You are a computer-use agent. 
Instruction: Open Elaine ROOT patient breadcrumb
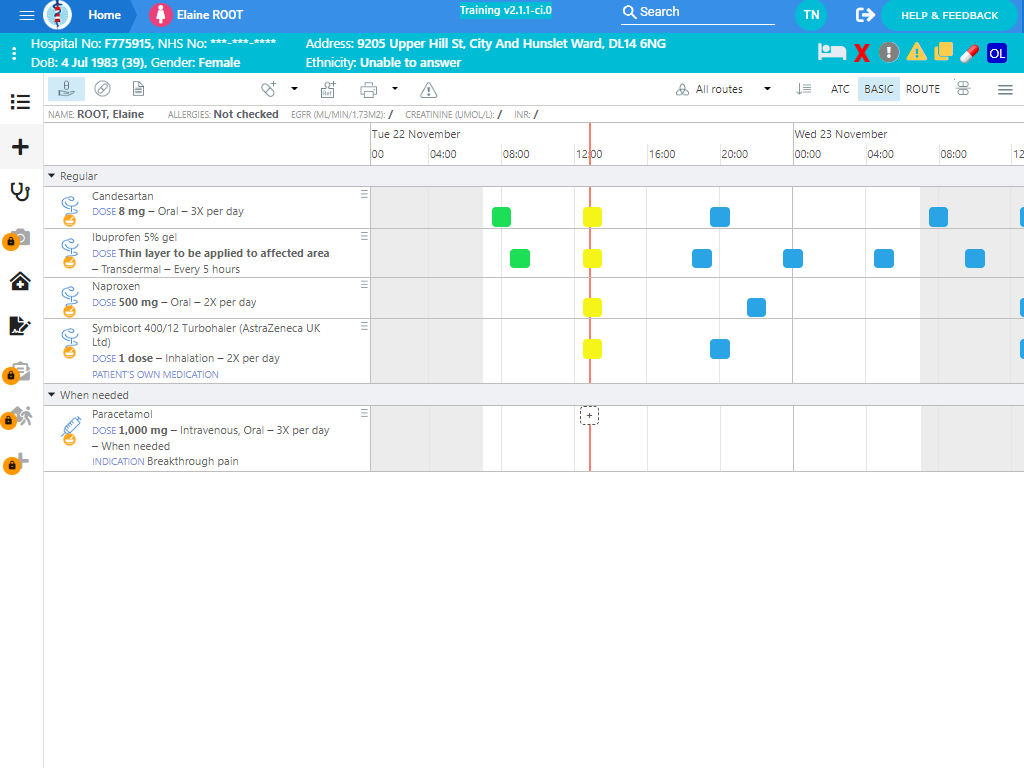tap(196, 15)
